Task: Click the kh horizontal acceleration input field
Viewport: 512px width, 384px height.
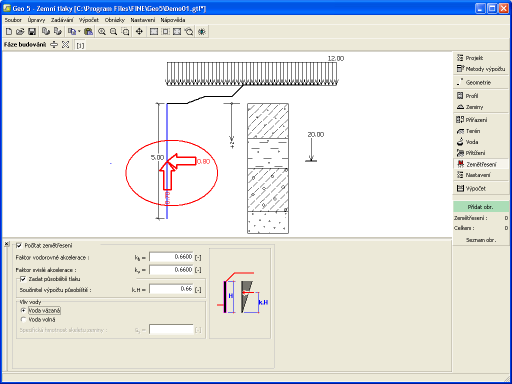Action: click(171, 257)
